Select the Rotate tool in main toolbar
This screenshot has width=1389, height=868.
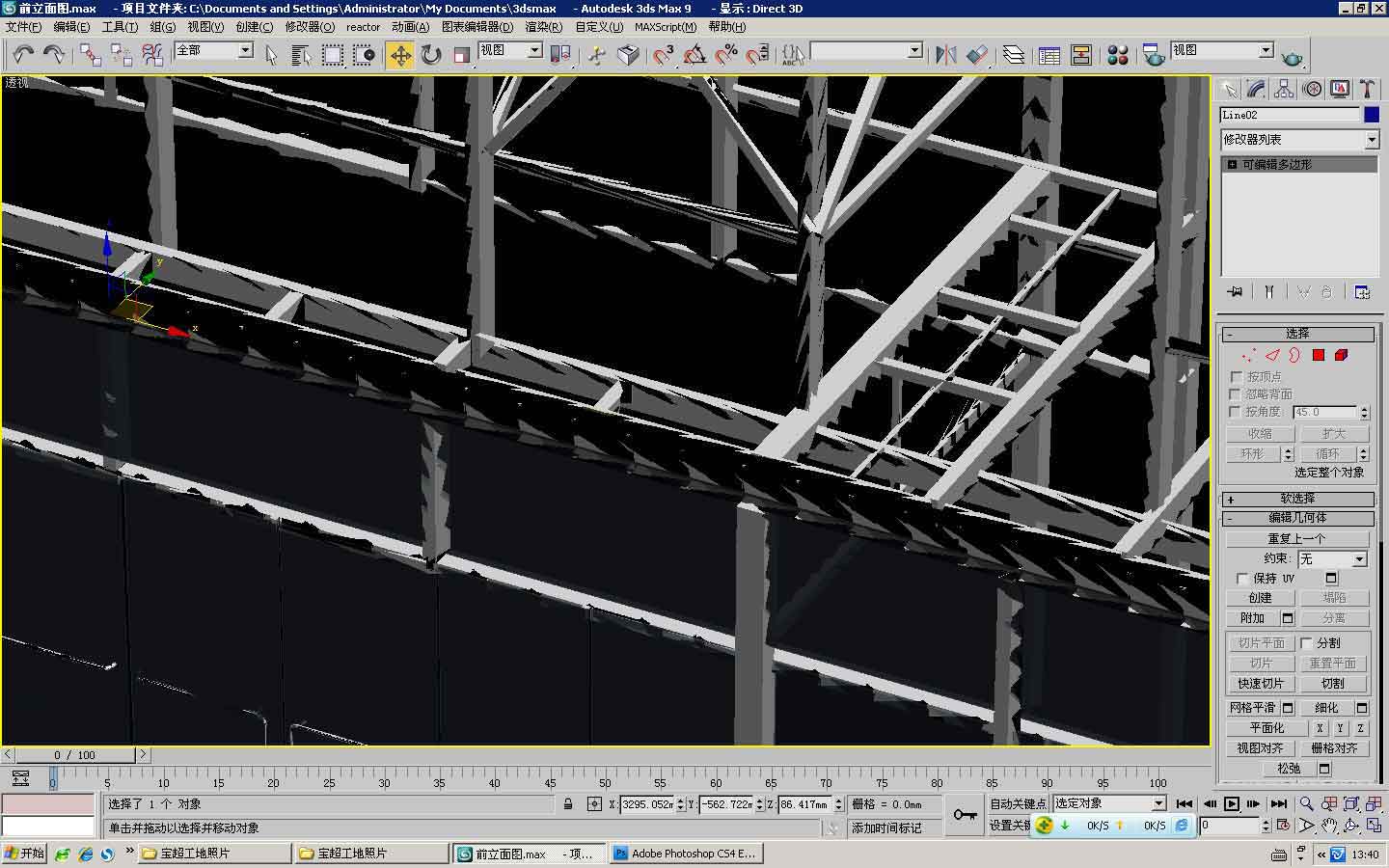pos(431,55)
